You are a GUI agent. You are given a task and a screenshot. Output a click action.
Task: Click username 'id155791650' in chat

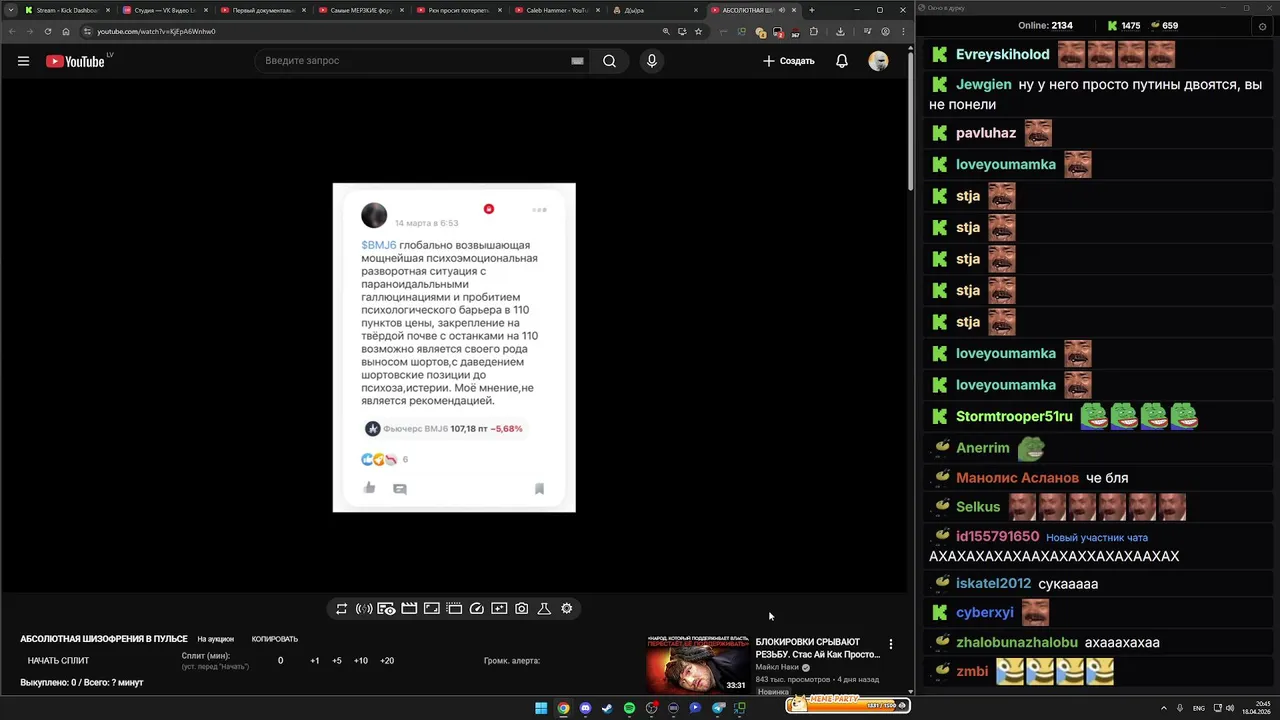997,537
